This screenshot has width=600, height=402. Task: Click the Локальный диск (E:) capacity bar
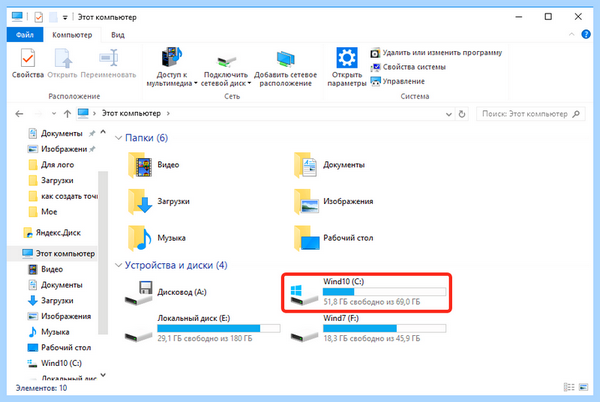218,328
